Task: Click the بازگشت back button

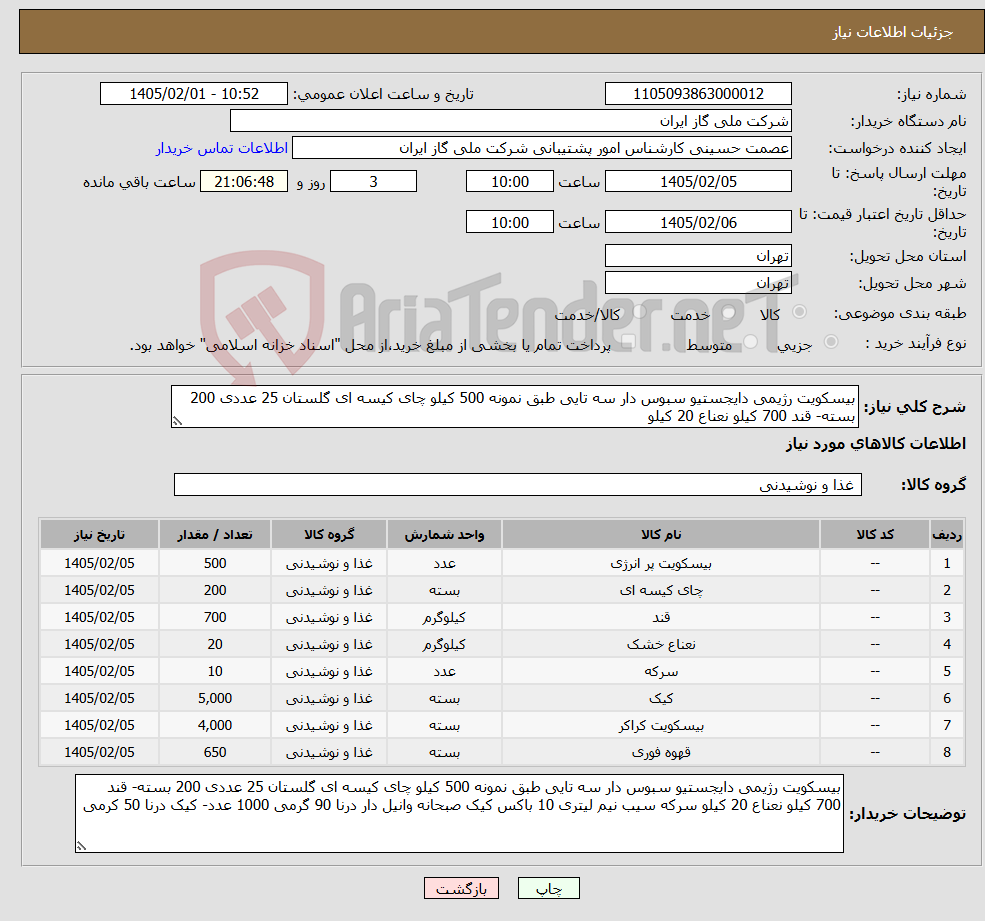Action: (x=461, y=888)
